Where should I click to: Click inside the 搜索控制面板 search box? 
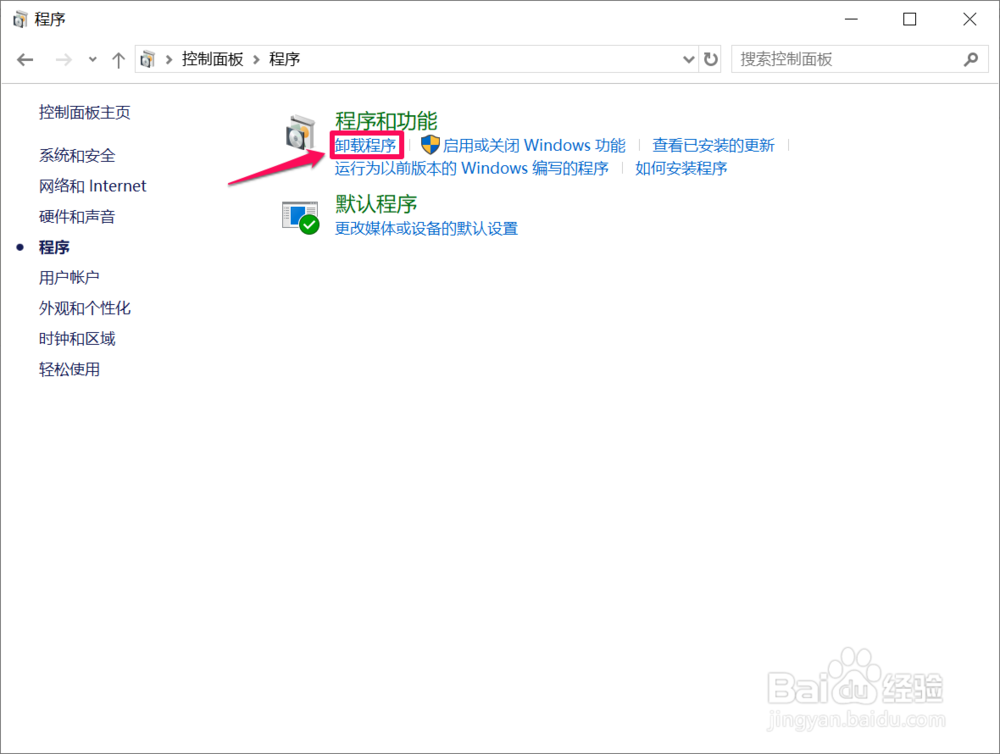click(850, 59)
